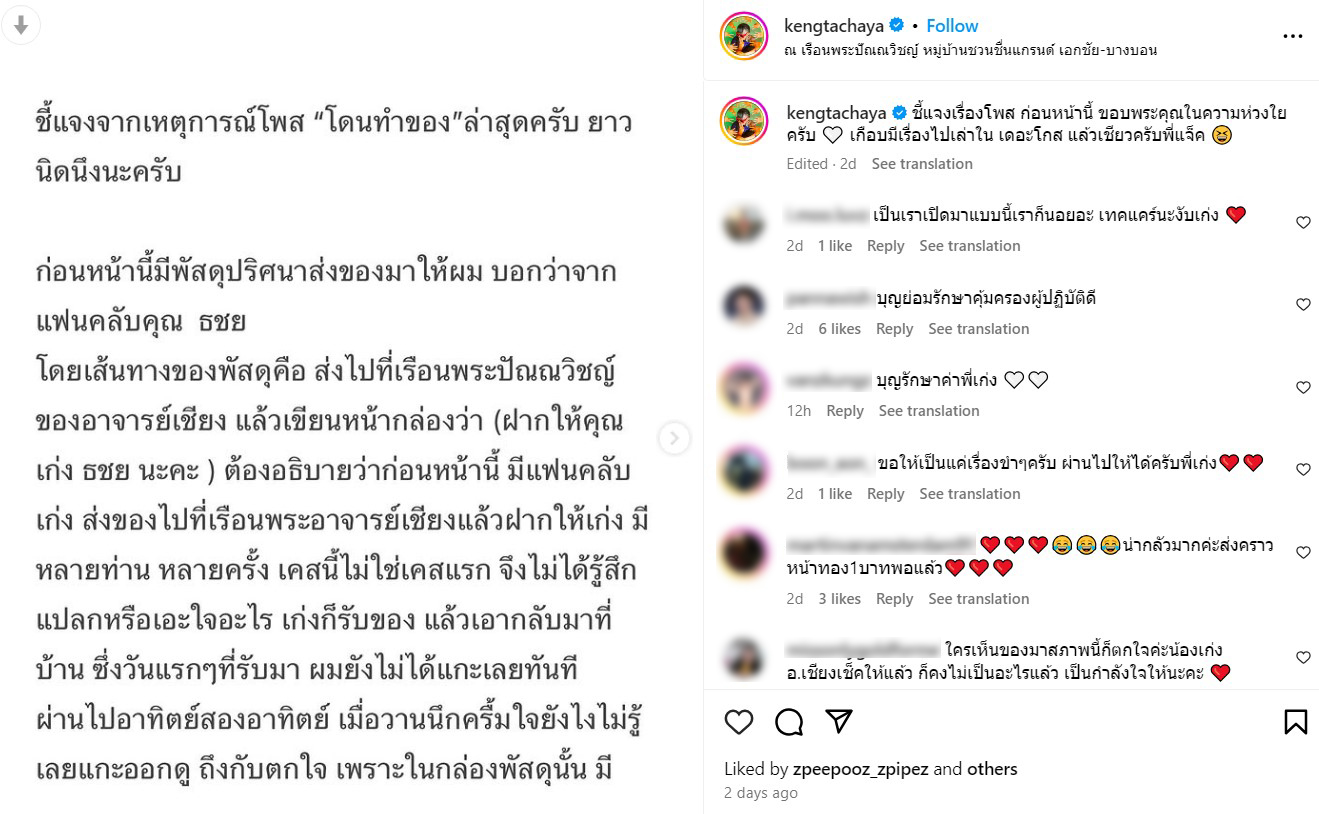Screen dimensions: 1319x814
Task: Show others who liked the post
Action: [x=992, y=769]
